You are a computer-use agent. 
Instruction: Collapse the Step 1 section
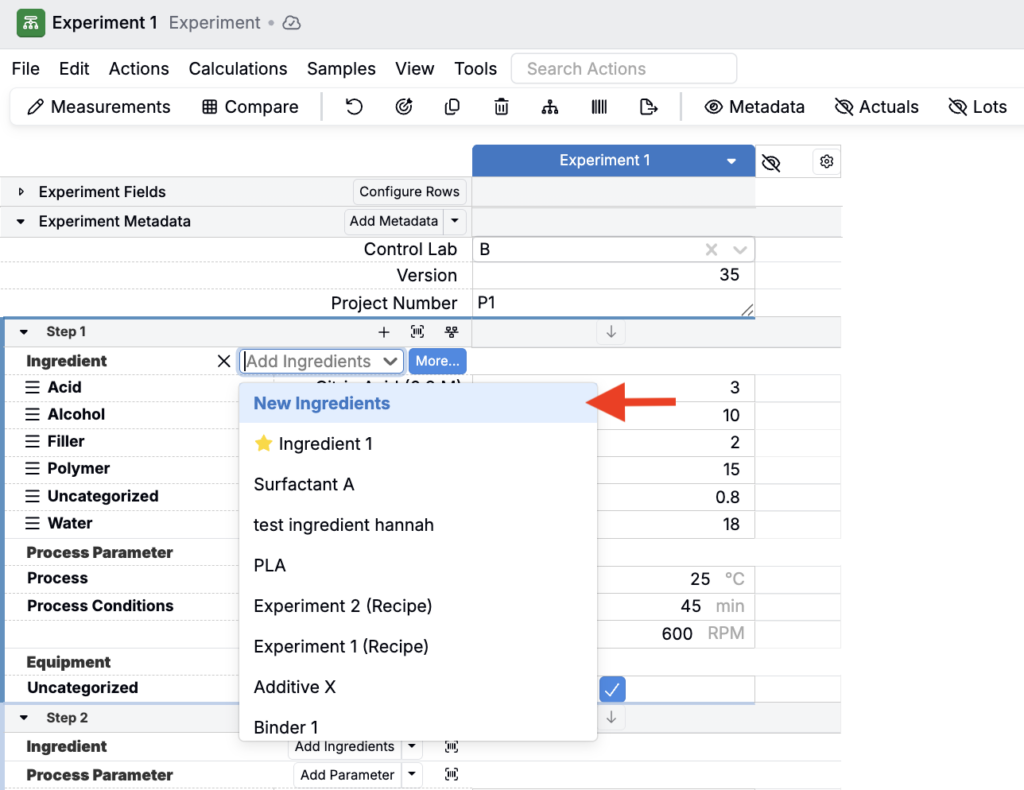pos(24,332)
